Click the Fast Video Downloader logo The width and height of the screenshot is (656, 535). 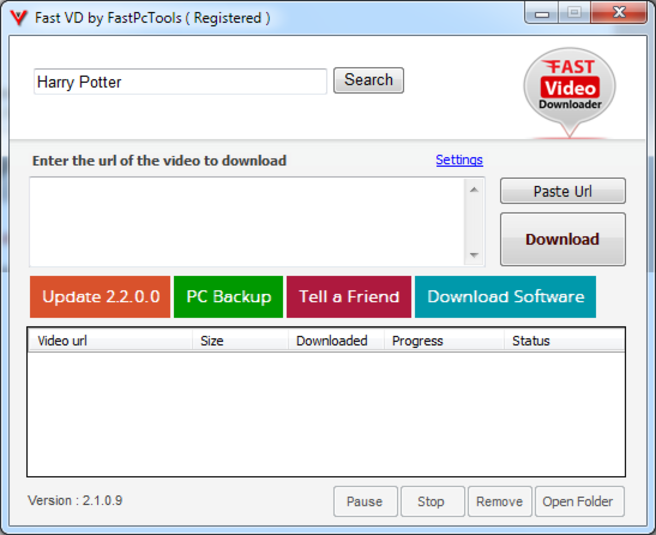tap(569, 92)
